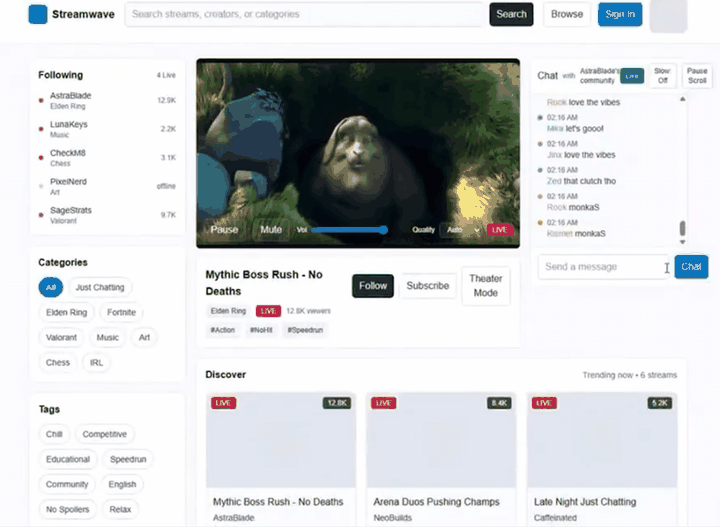720x527 pixels.
Task: Click the Subscribe button
Action: point(428,286)
